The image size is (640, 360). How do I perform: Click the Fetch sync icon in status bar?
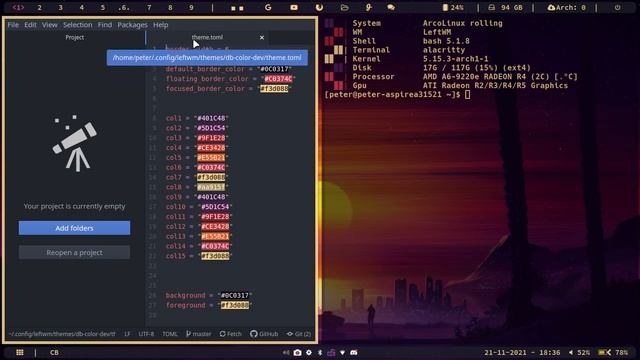tap(230, 333)
